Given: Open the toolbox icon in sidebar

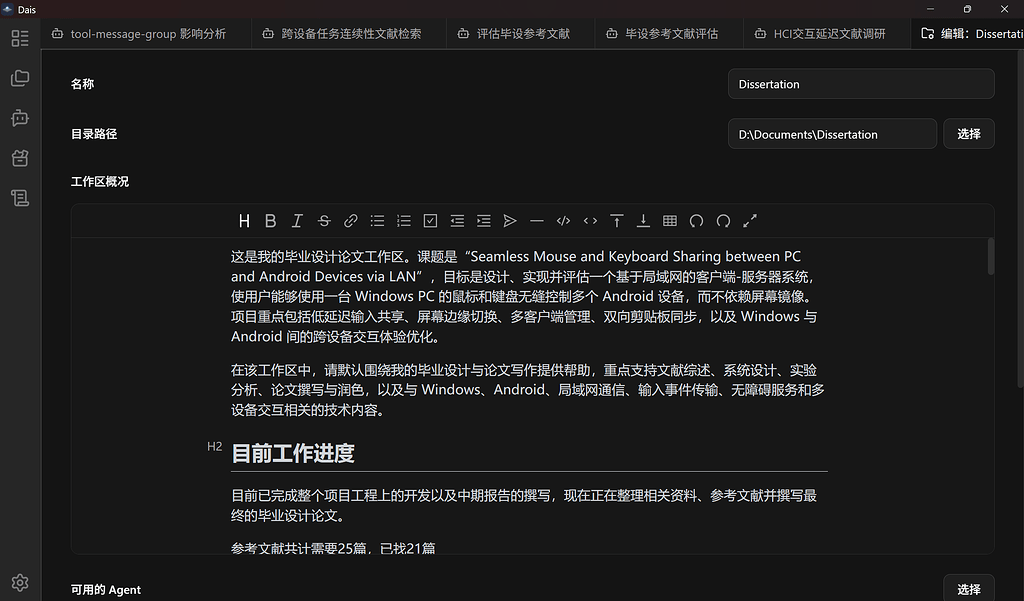Looking at the screenshot, I should (x=20, y=158).
